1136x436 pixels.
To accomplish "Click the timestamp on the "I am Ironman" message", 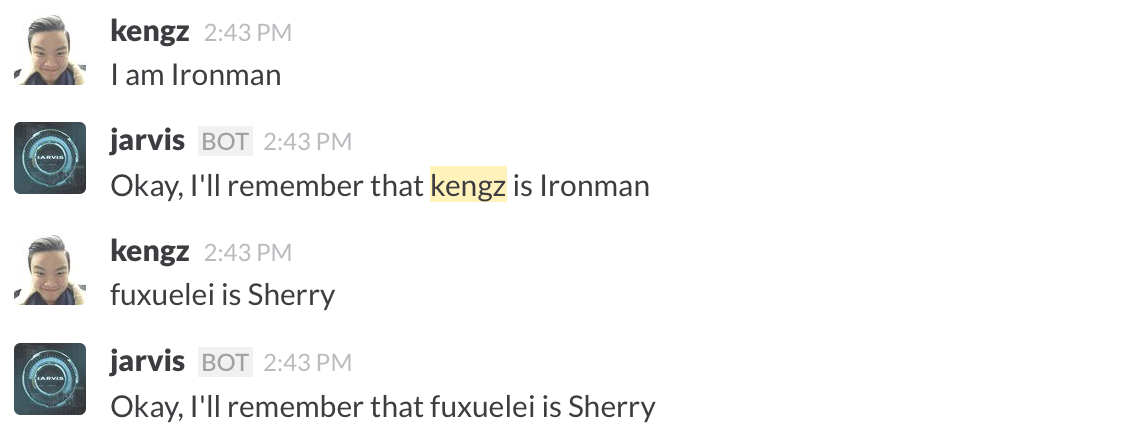I will point(248,33).
